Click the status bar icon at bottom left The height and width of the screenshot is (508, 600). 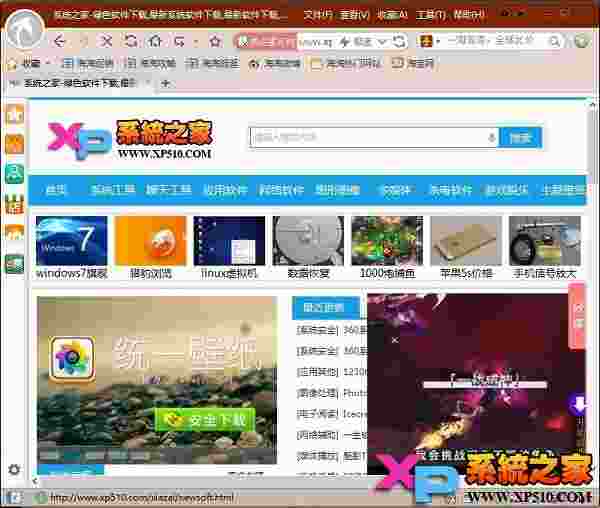coord(14,498)
